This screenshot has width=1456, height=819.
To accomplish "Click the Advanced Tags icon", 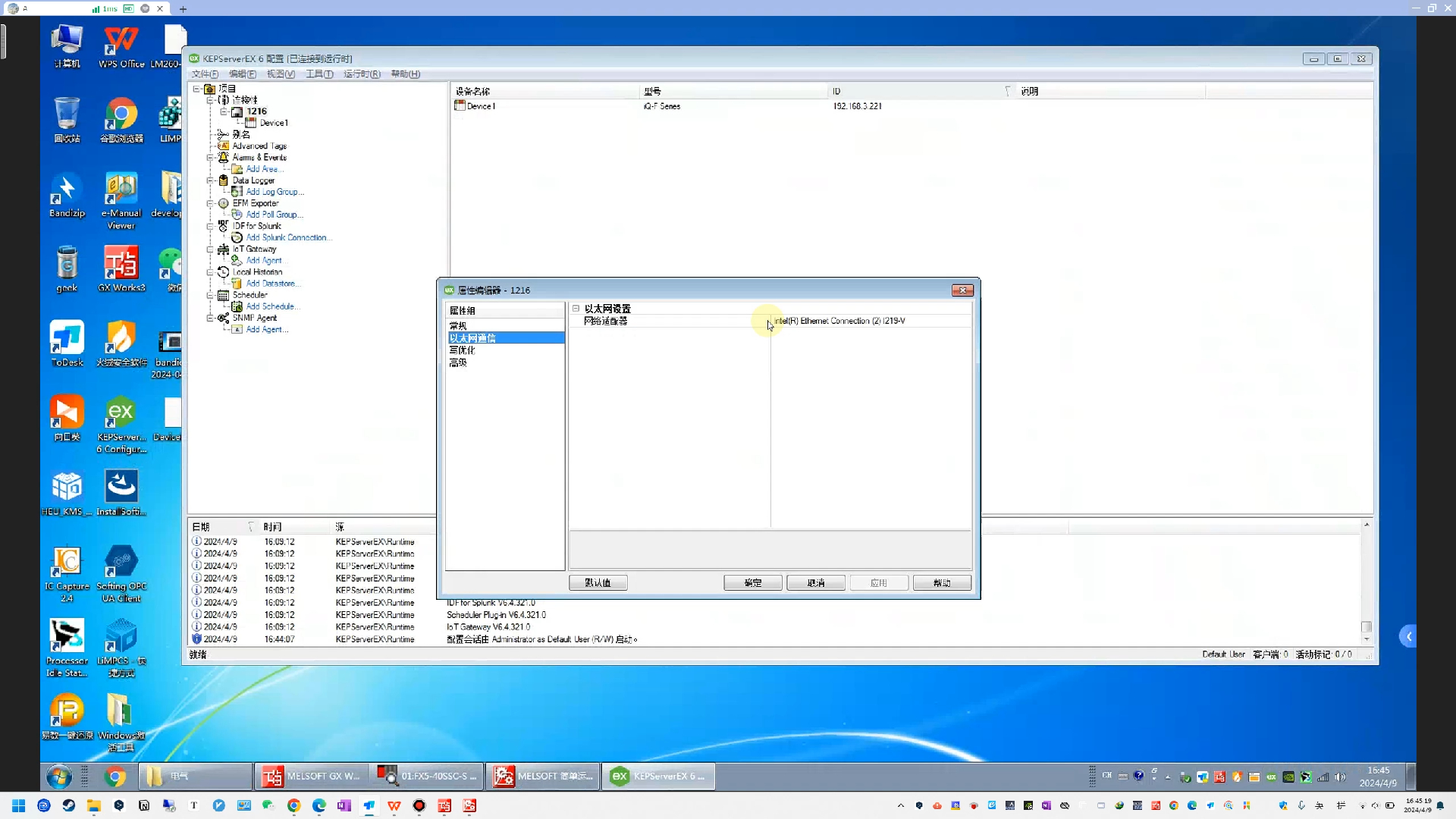I will pyautogui.click(x=223, y=146).
